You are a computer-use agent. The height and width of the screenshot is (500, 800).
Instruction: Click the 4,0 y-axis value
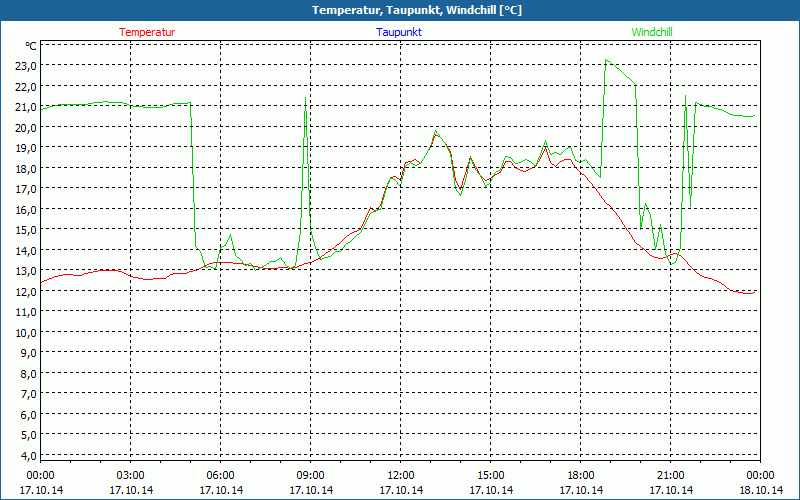click(x=29, y=456)
